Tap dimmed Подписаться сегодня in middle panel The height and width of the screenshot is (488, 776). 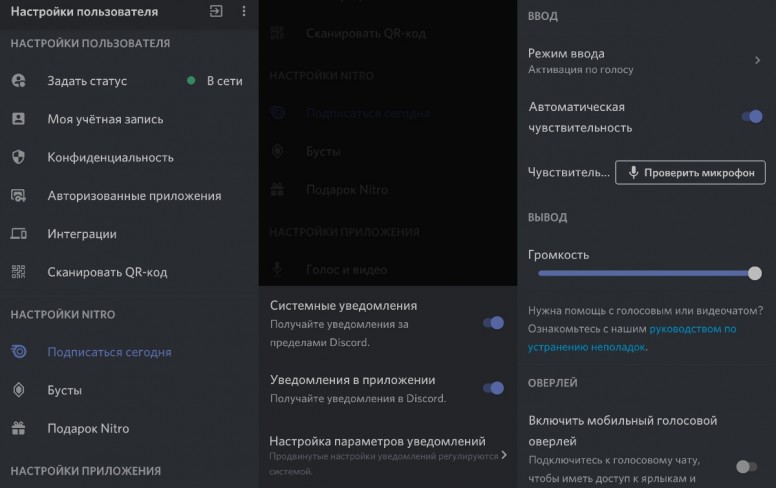(x=368, y=113)
